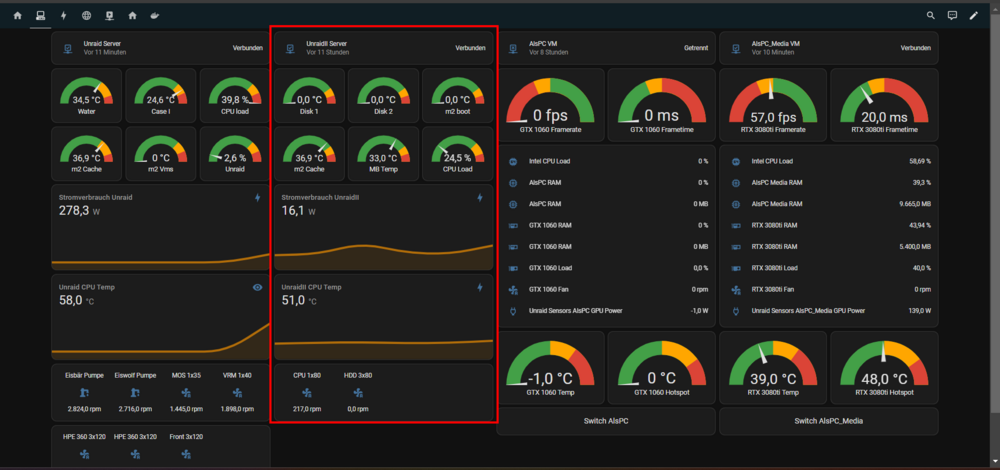
Task: Open the tab right of the globe
Action: click(109, 15)
